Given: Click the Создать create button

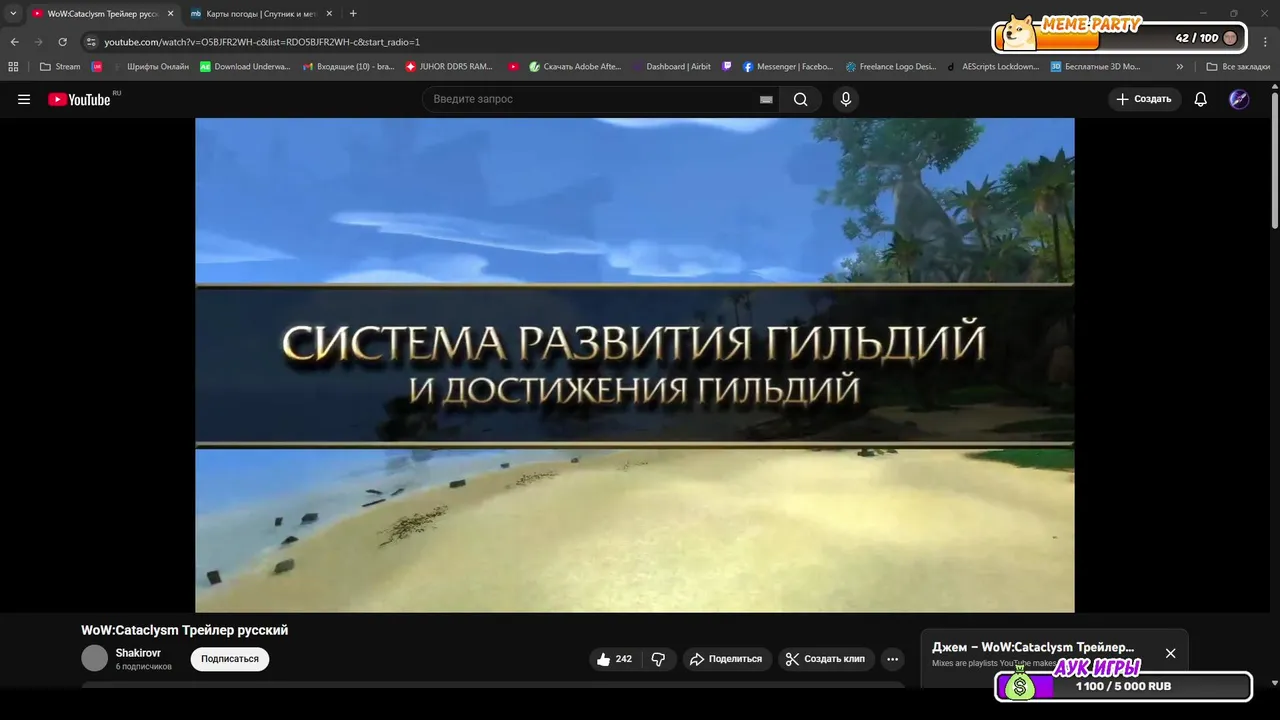Looking at the screenshot, I should point(1144,99).
